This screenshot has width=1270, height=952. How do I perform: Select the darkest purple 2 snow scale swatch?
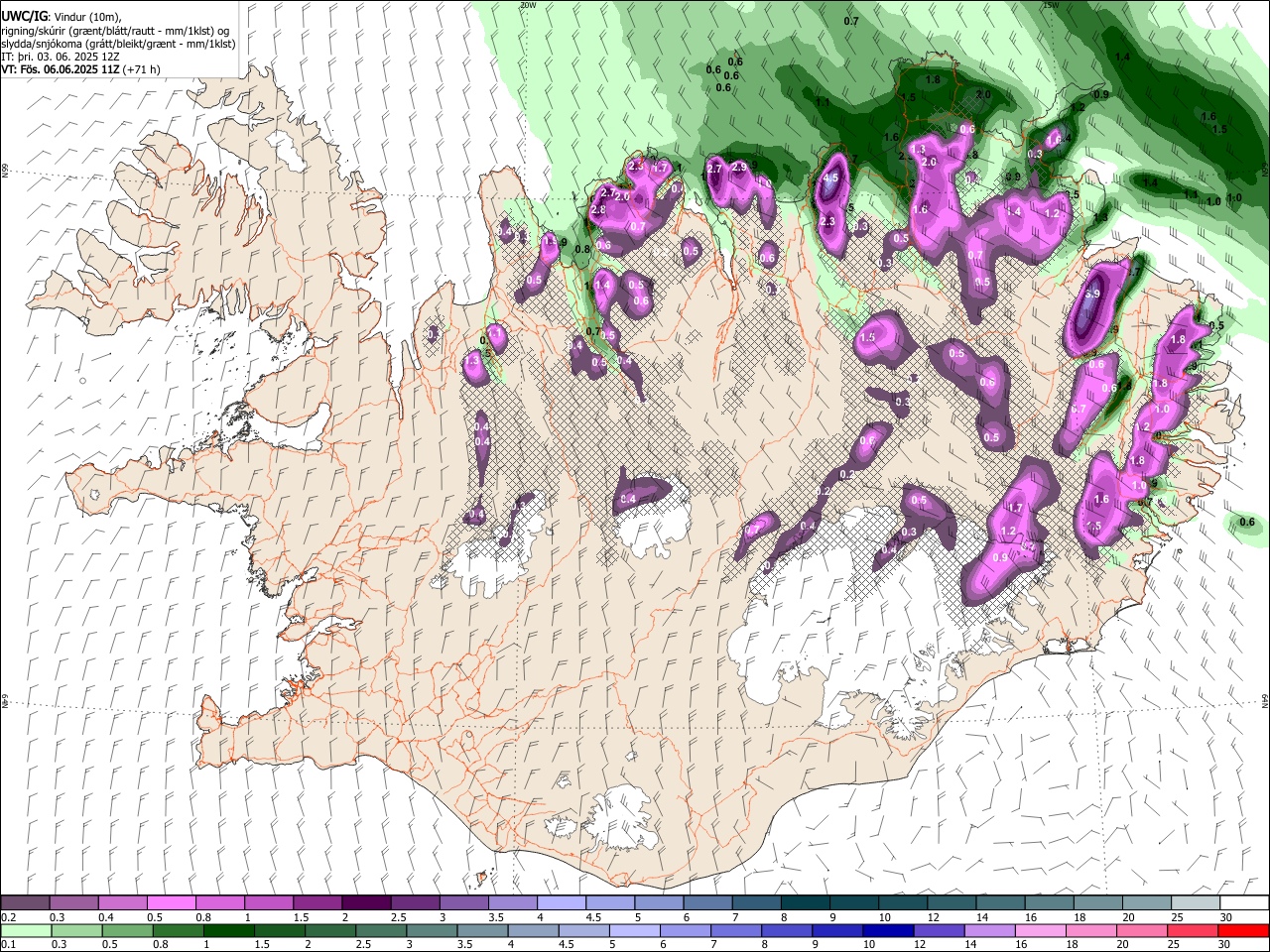(365, 902)
